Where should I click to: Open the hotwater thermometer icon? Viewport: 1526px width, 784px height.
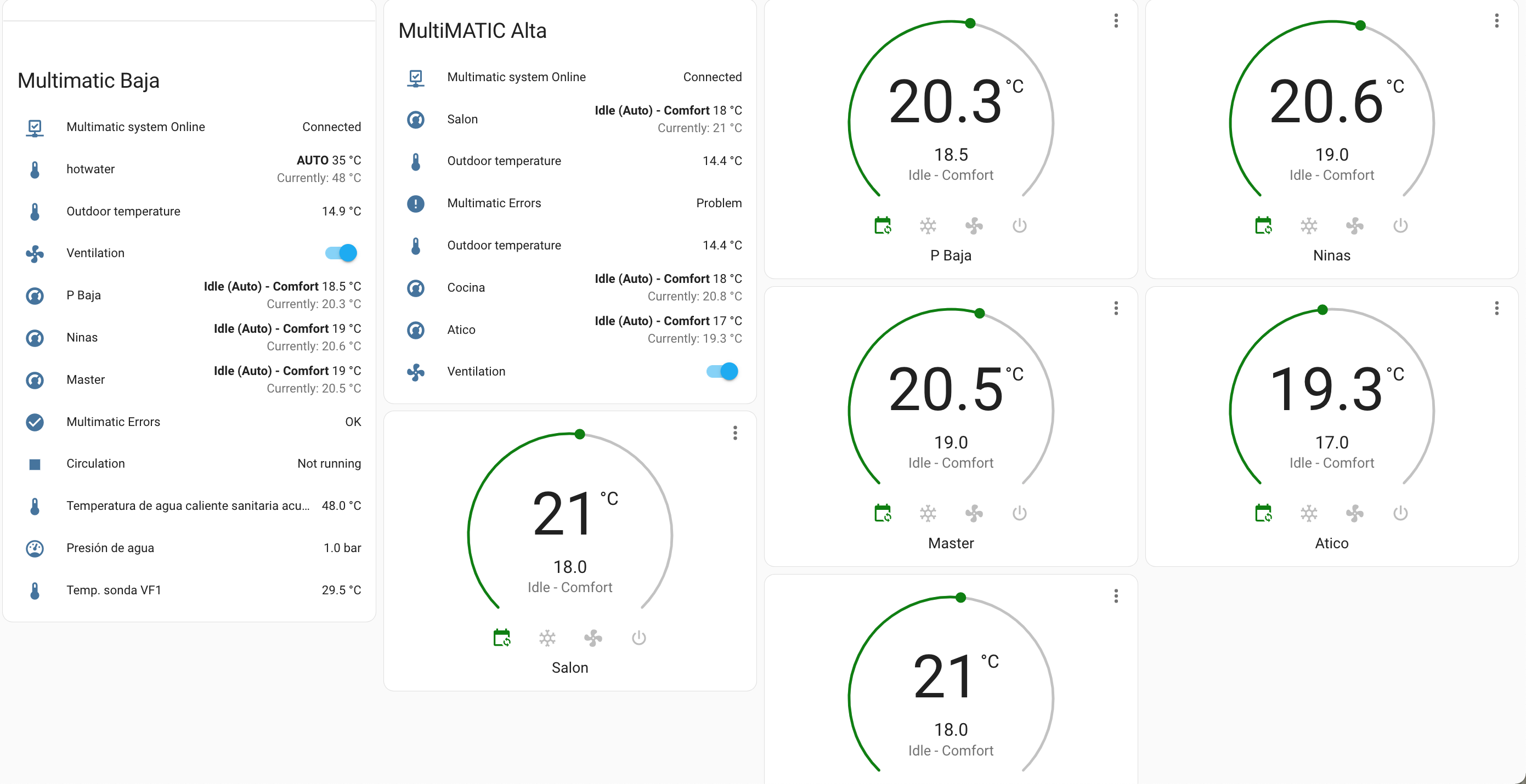coord(35,169)
